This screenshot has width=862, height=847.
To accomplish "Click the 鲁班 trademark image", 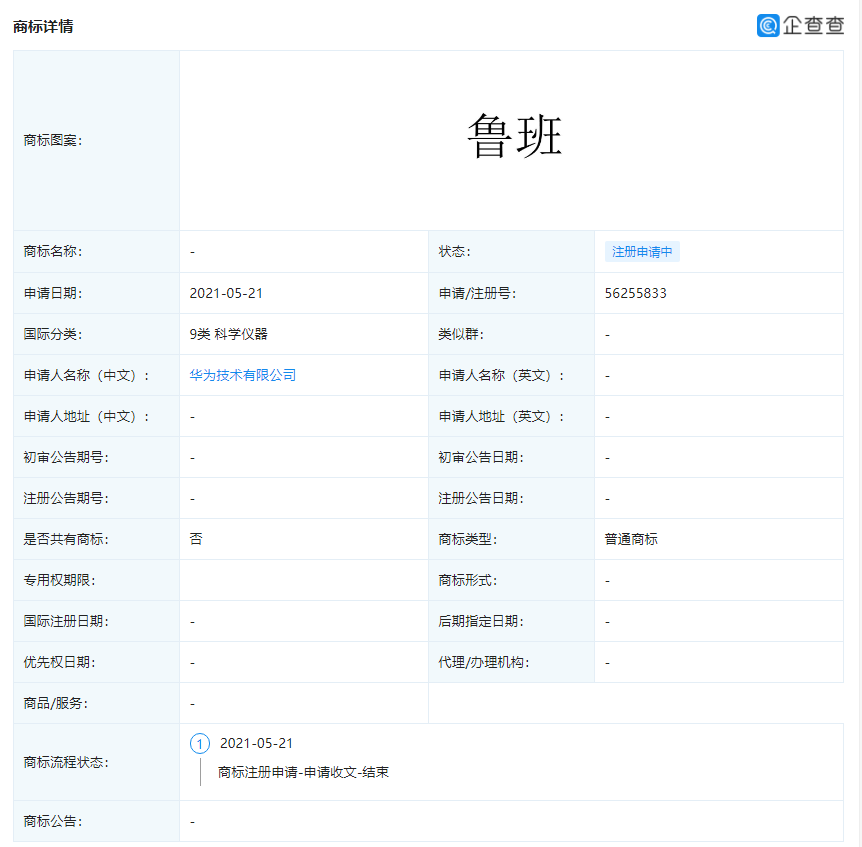I will click(514, 137).
